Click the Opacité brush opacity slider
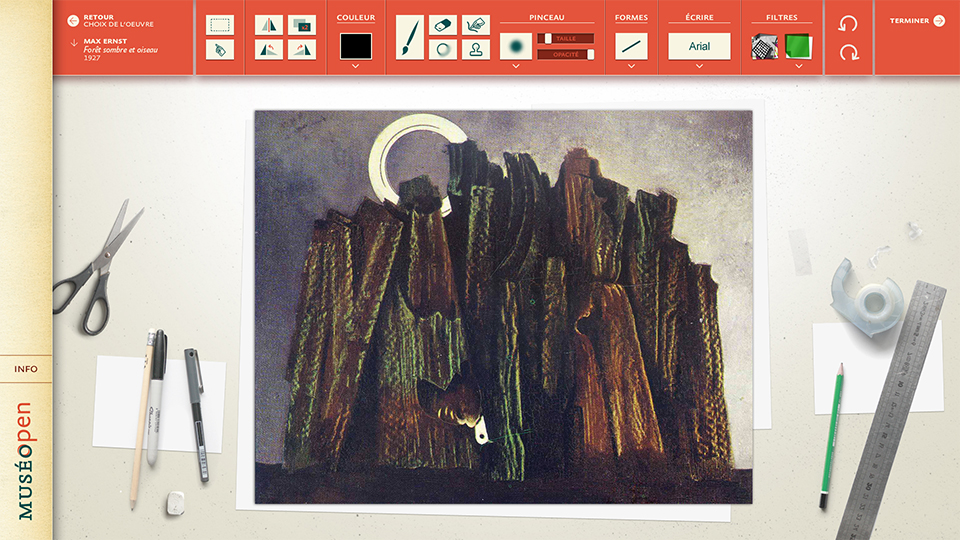Viewport: 960px width, 540px height. tap(566, 54)
